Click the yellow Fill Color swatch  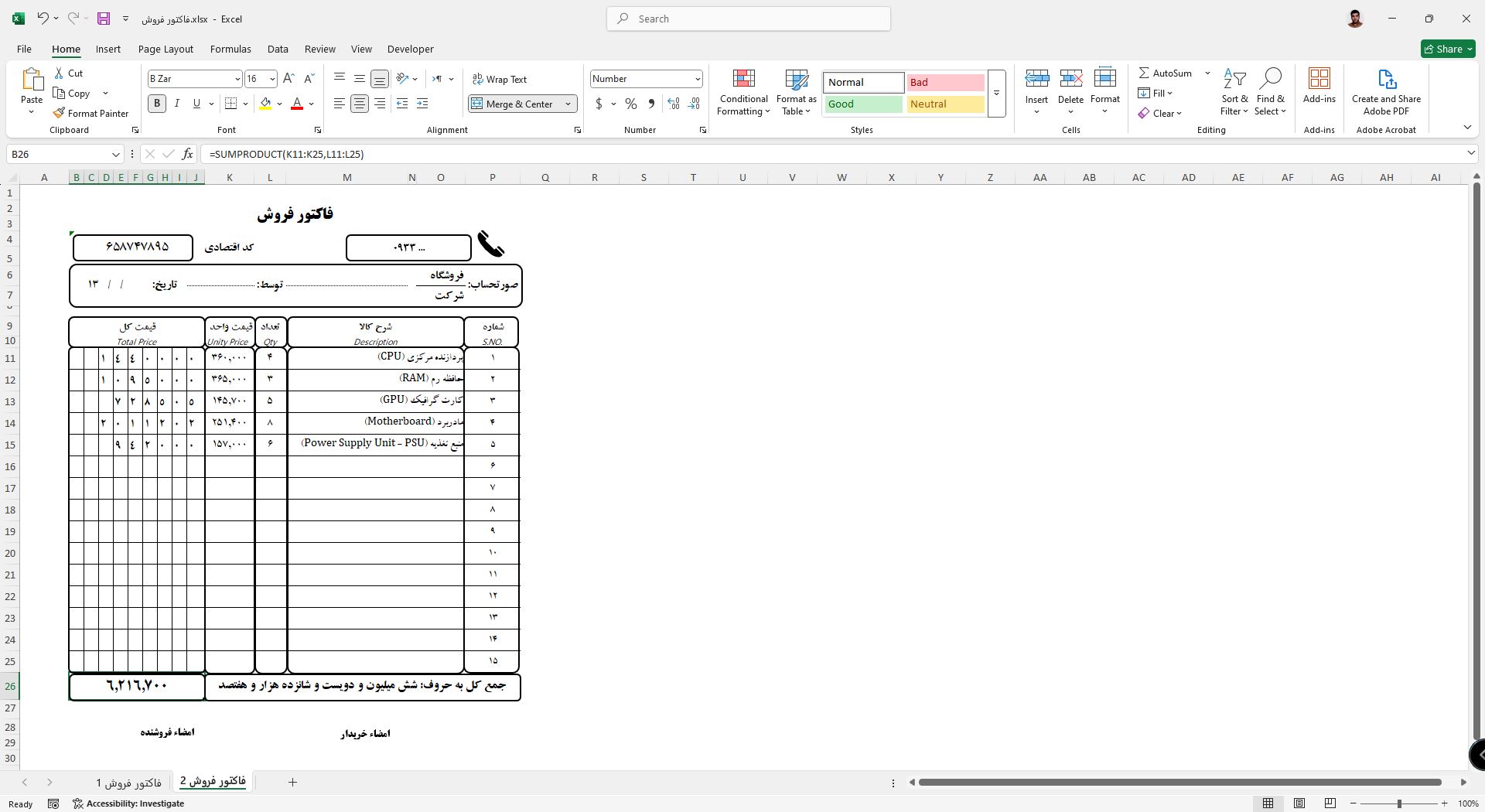(x=265, y=104)
